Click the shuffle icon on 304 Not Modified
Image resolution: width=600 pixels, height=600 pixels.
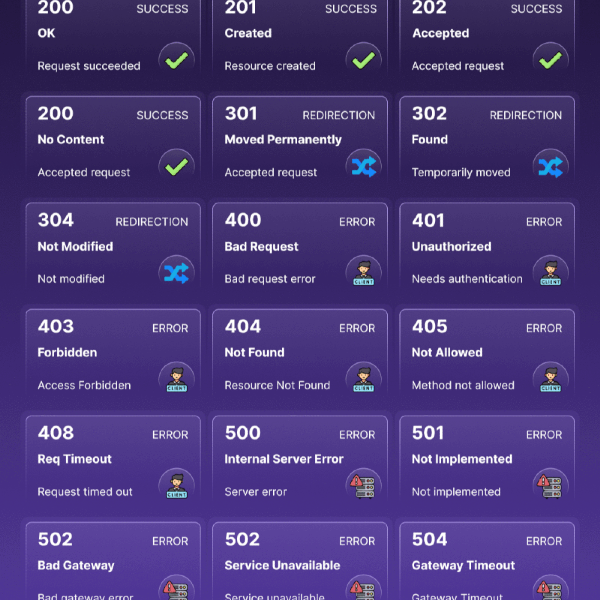point(176,273)
